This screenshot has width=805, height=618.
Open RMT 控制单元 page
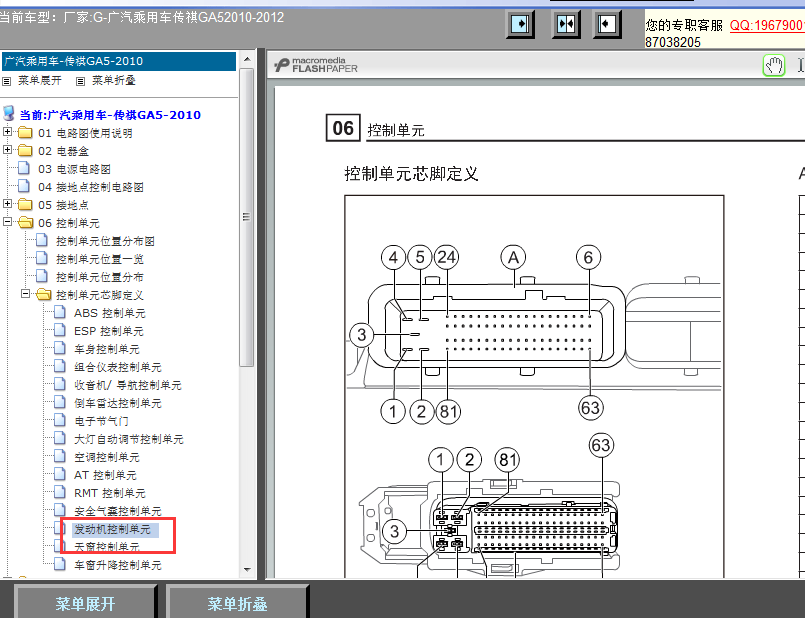tap(110, 493)
